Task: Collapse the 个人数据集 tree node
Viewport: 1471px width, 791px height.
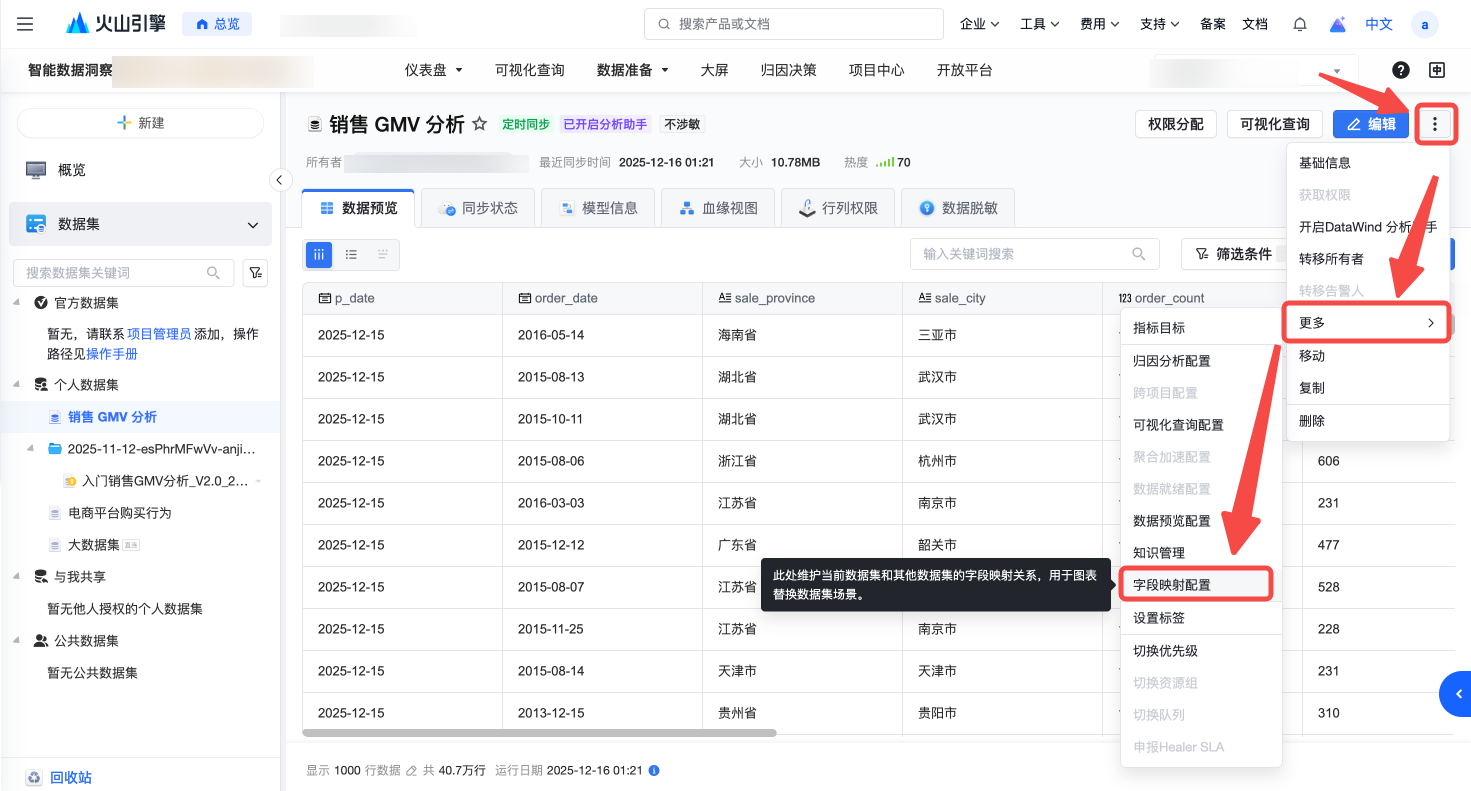Action: pyautogui.click(x=17, y=385)
